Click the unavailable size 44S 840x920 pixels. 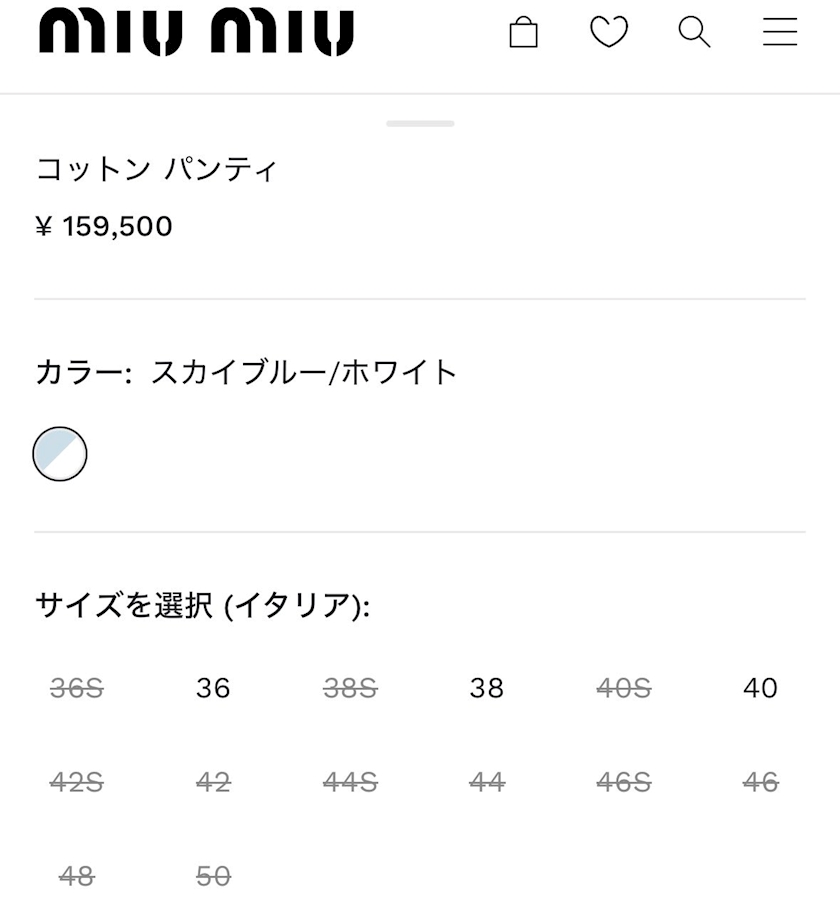click(x=350, y=782)
